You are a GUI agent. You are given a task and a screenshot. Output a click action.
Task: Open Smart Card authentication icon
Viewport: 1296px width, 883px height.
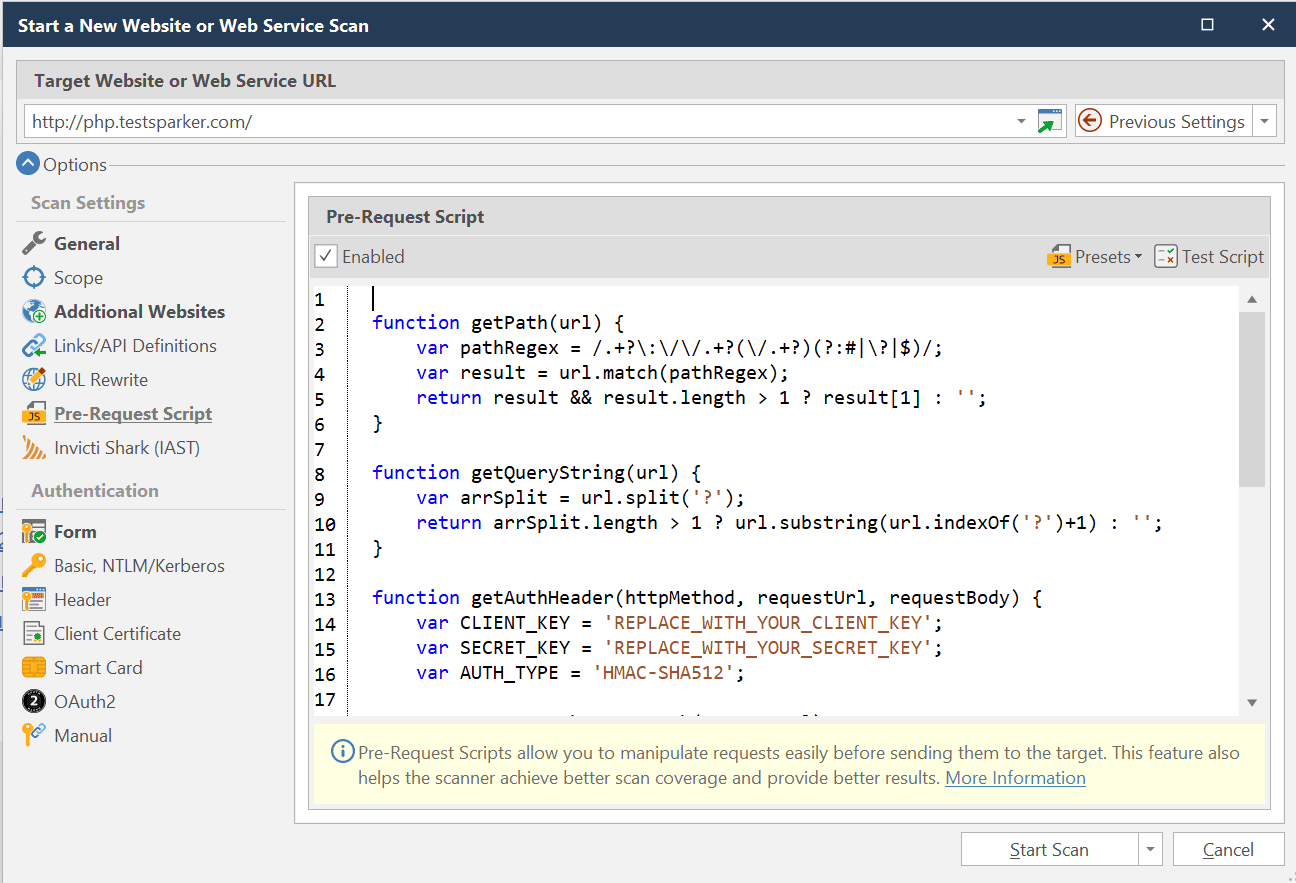(34, 667)
